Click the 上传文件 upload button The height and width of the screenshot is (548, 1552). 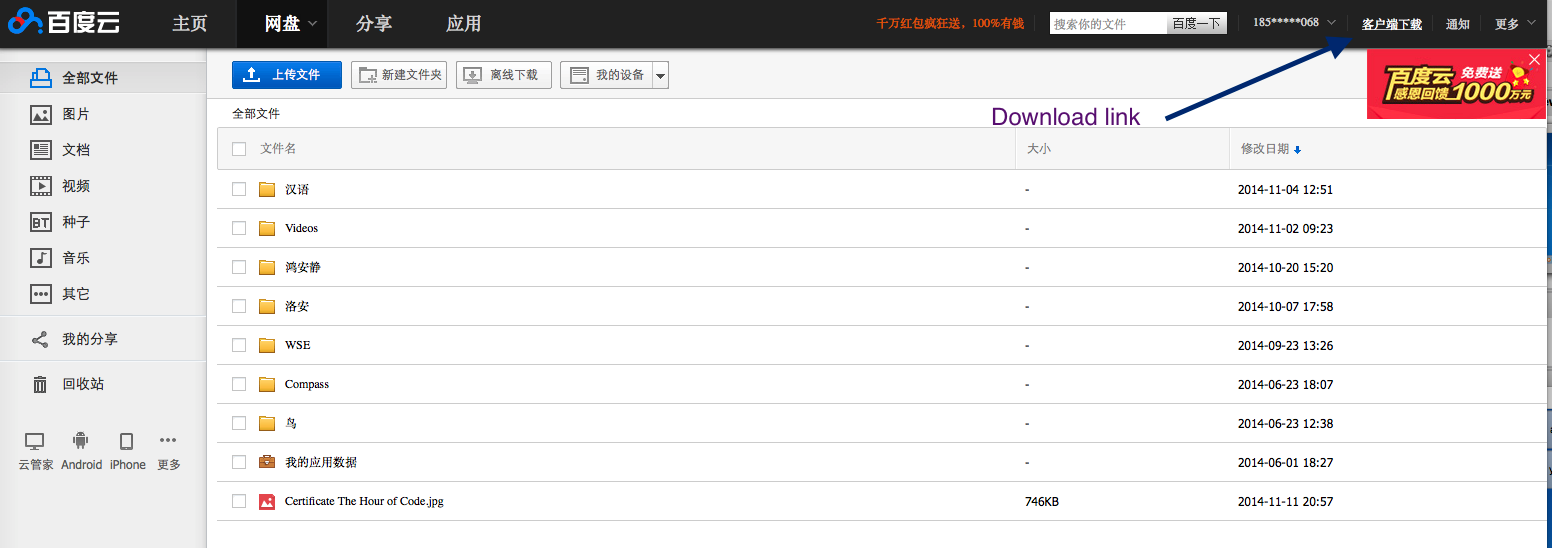[x=287, y=75]
